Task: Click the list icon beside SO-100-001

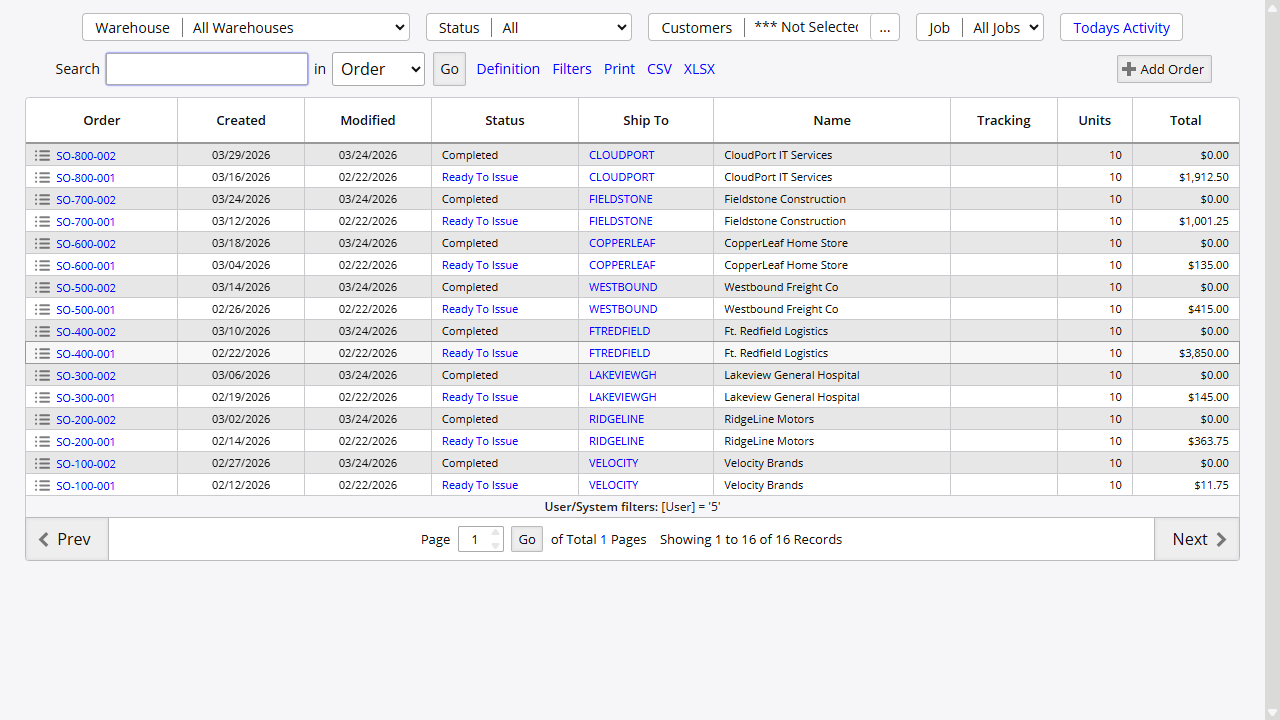Action: [41, 485]
